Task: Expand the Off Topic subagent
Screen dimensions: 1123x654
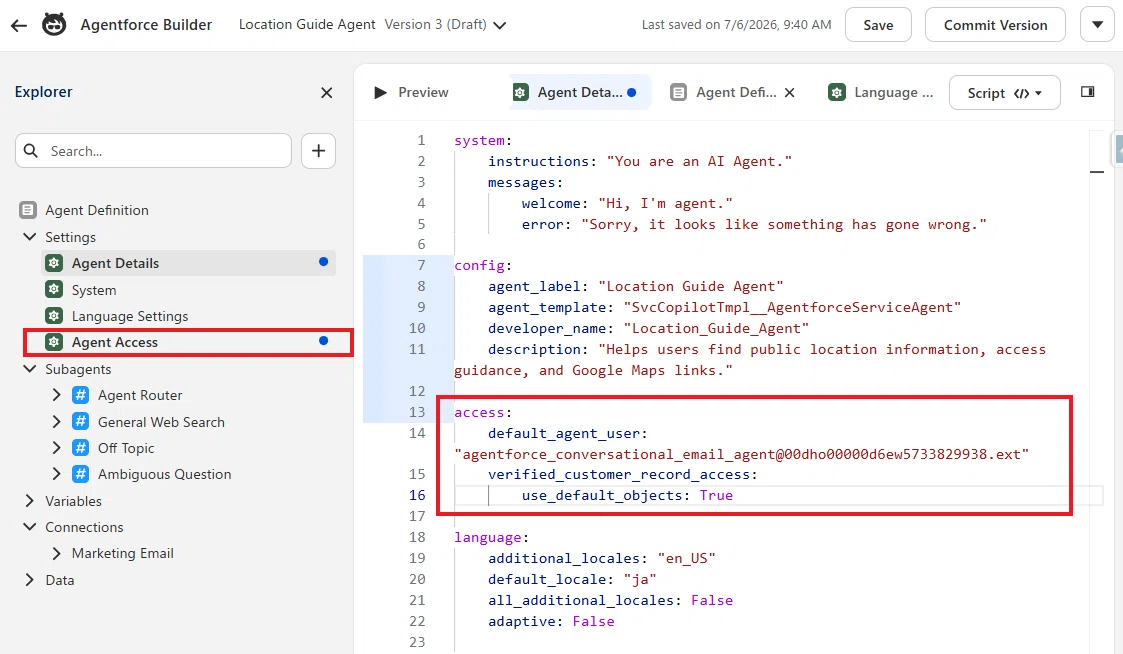Action: pos(57,448)
